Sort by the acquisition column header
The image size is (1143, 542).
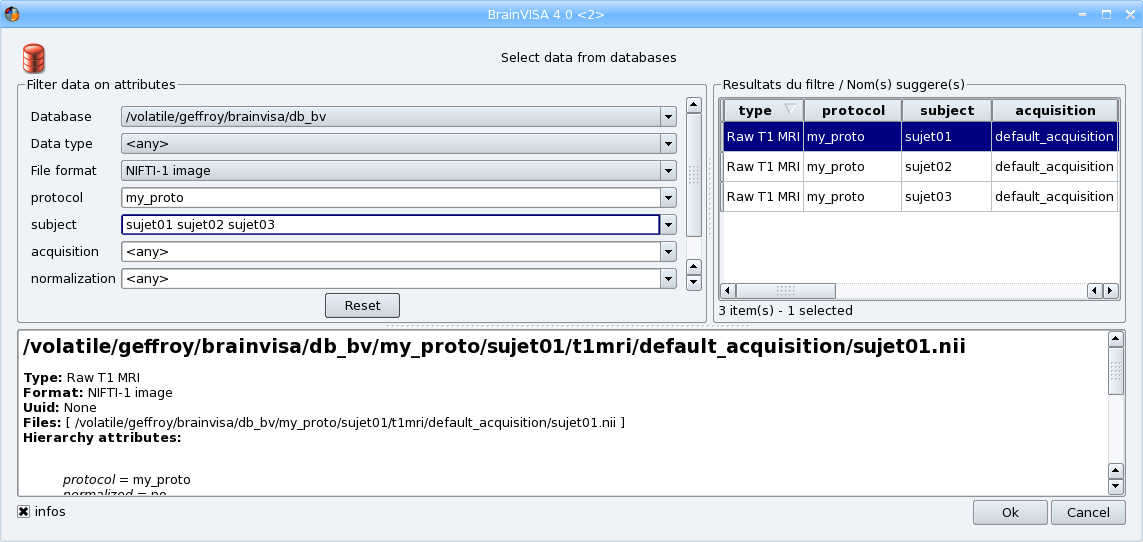[x=1054, y=110]
